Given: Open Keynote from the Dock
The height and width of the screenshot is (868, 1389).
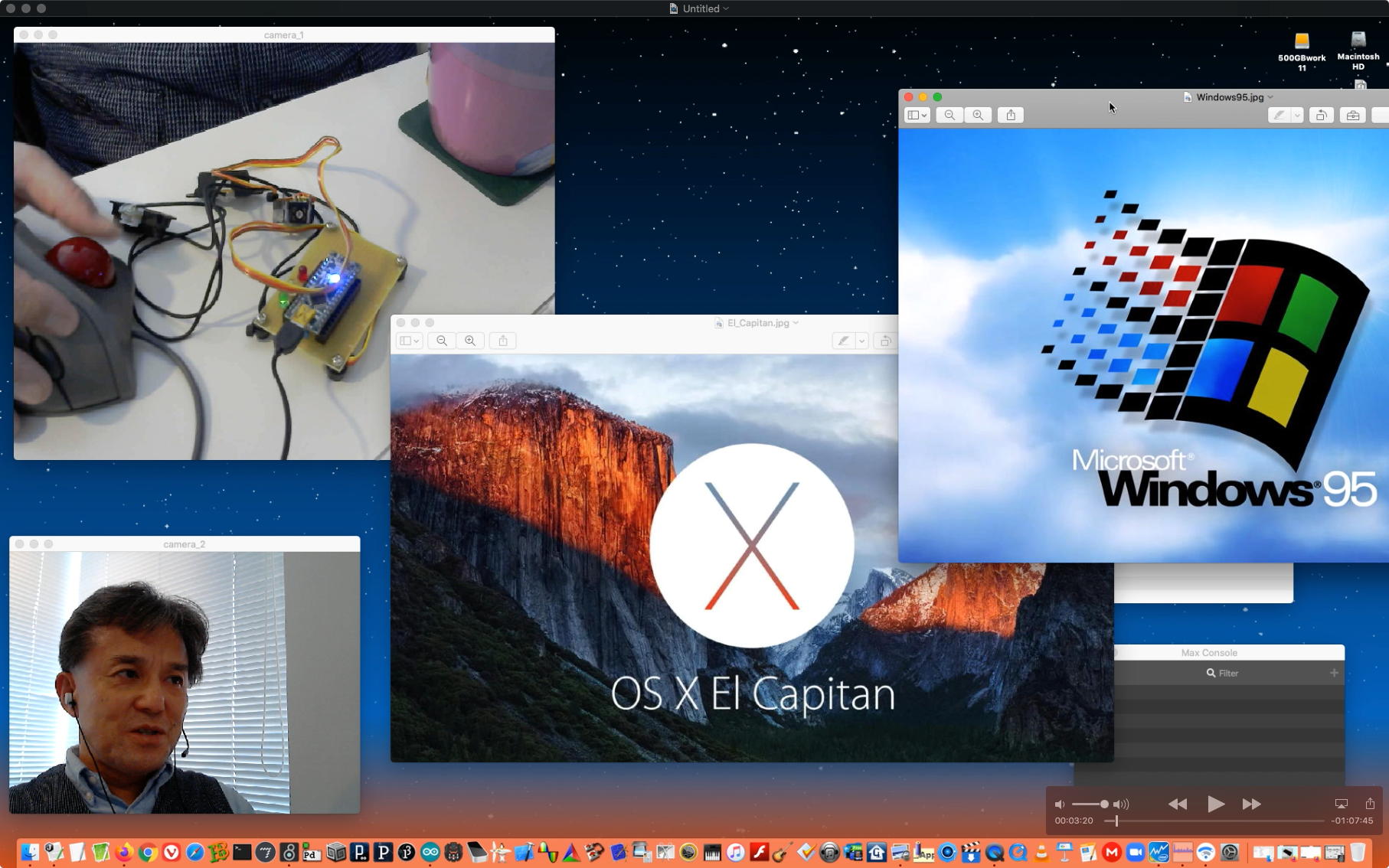Looking at the screenshot, I should (x=1064, y=852).
